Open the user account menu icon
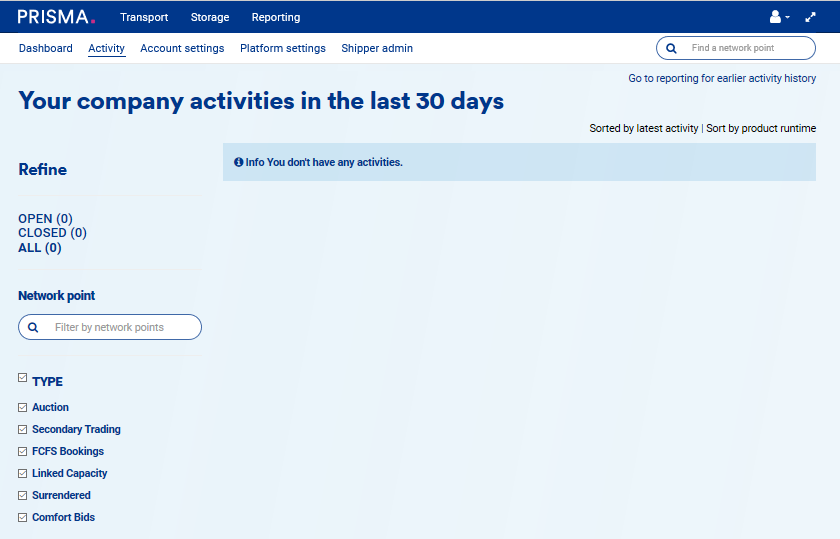Image resolution: width=840 pixels, height=539 pixels. 776,17
